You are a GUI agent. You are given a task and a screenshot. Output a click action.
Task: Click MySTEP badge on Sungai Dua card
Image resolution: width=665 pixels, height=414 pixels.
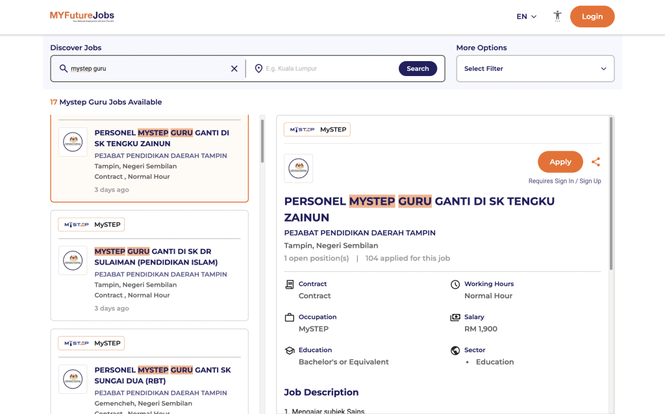(91, 343)
